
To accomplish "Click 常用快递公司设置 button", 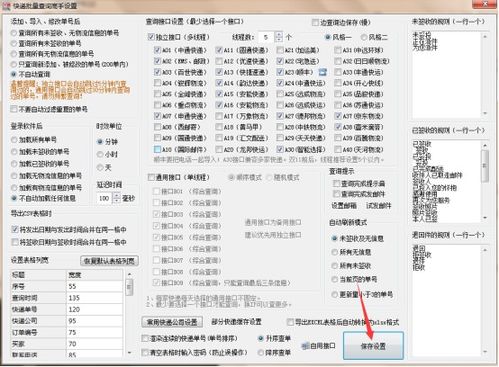I will [172, 322].
